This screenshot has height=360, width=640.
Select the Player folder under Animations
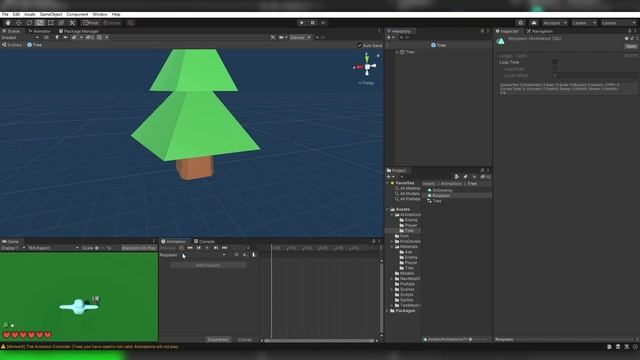[x=408, y=225]
